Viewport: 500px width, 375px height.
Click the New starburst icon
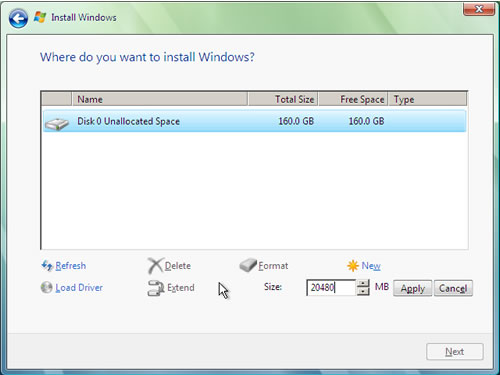[x=353, y=266]
